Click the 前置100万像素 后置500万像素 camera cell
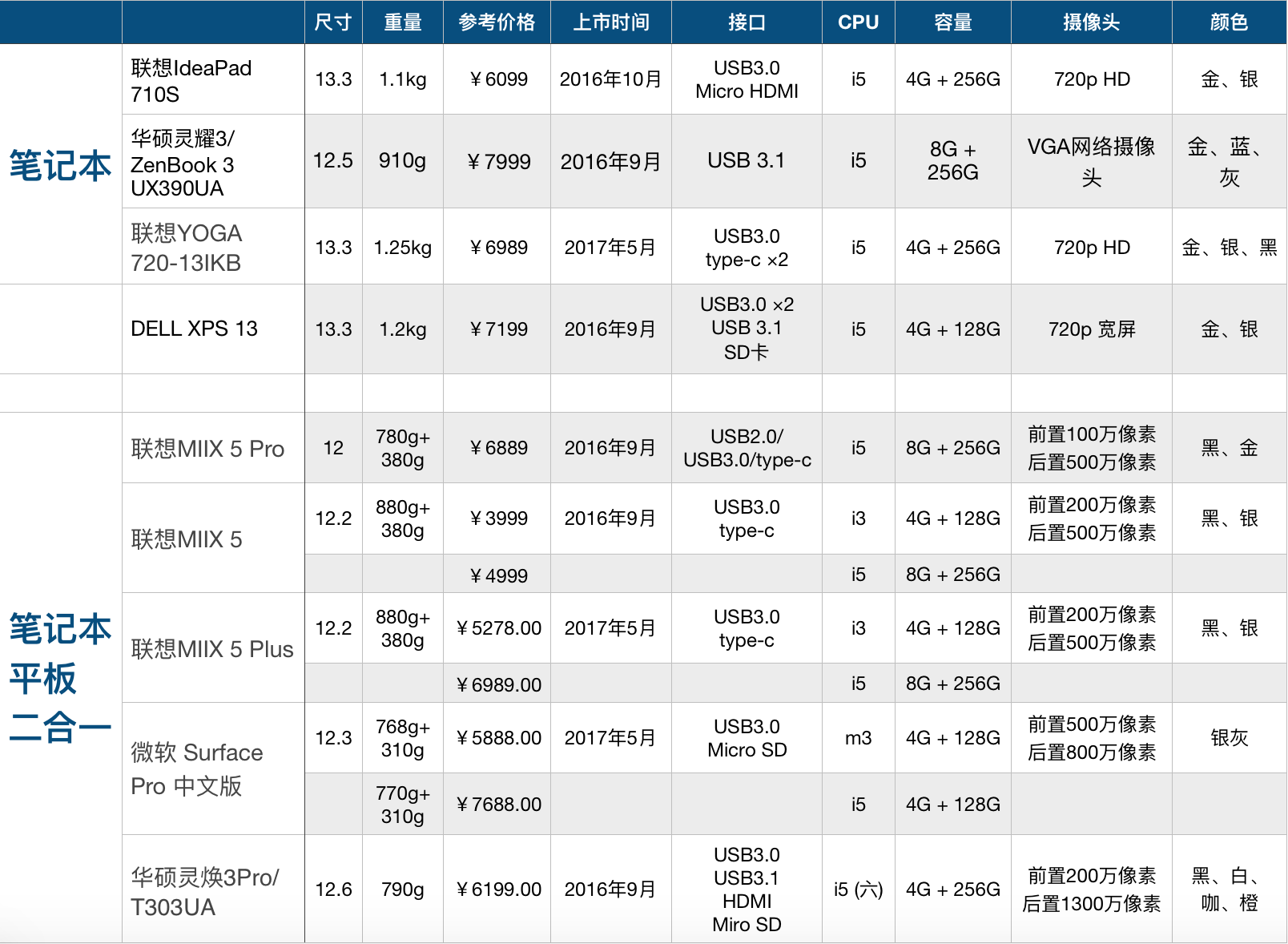 point(1092,448)
